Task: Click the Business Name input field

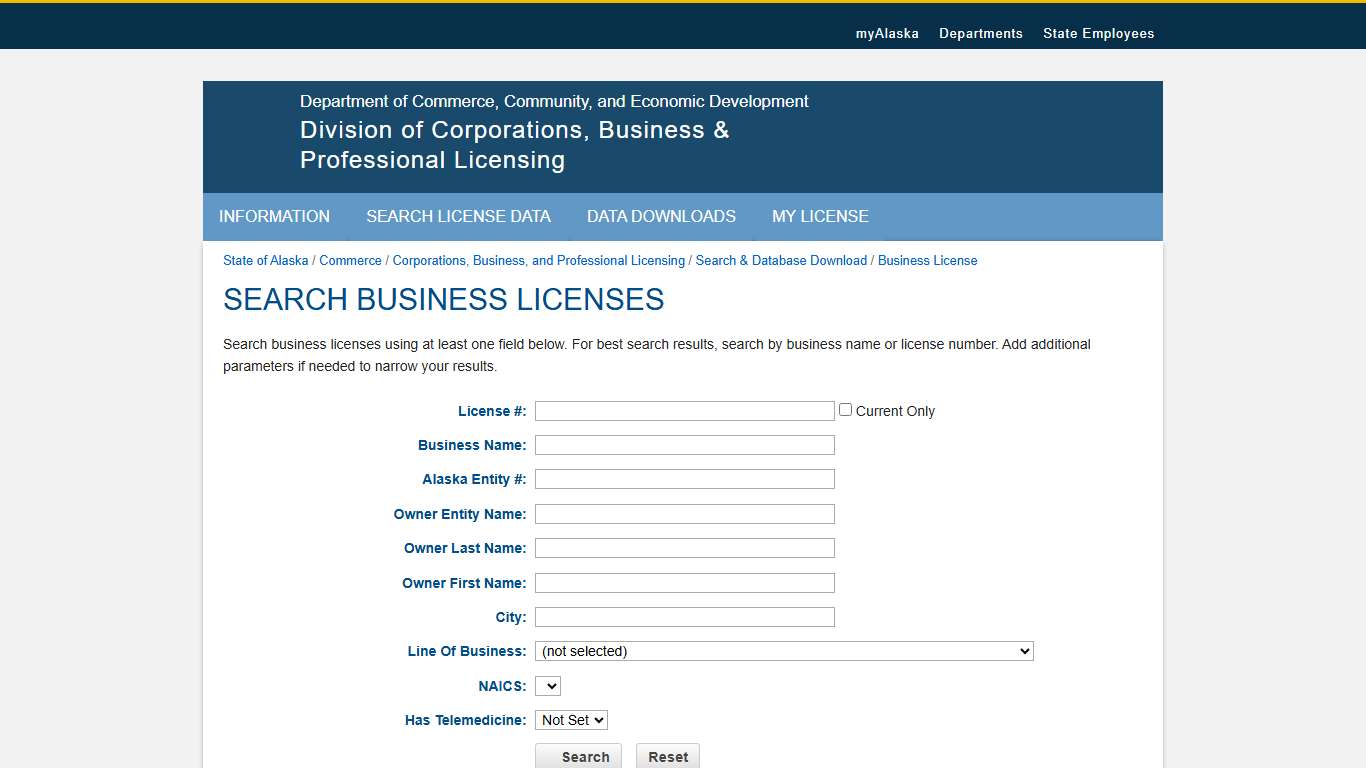Action: (x=684, y=444)
